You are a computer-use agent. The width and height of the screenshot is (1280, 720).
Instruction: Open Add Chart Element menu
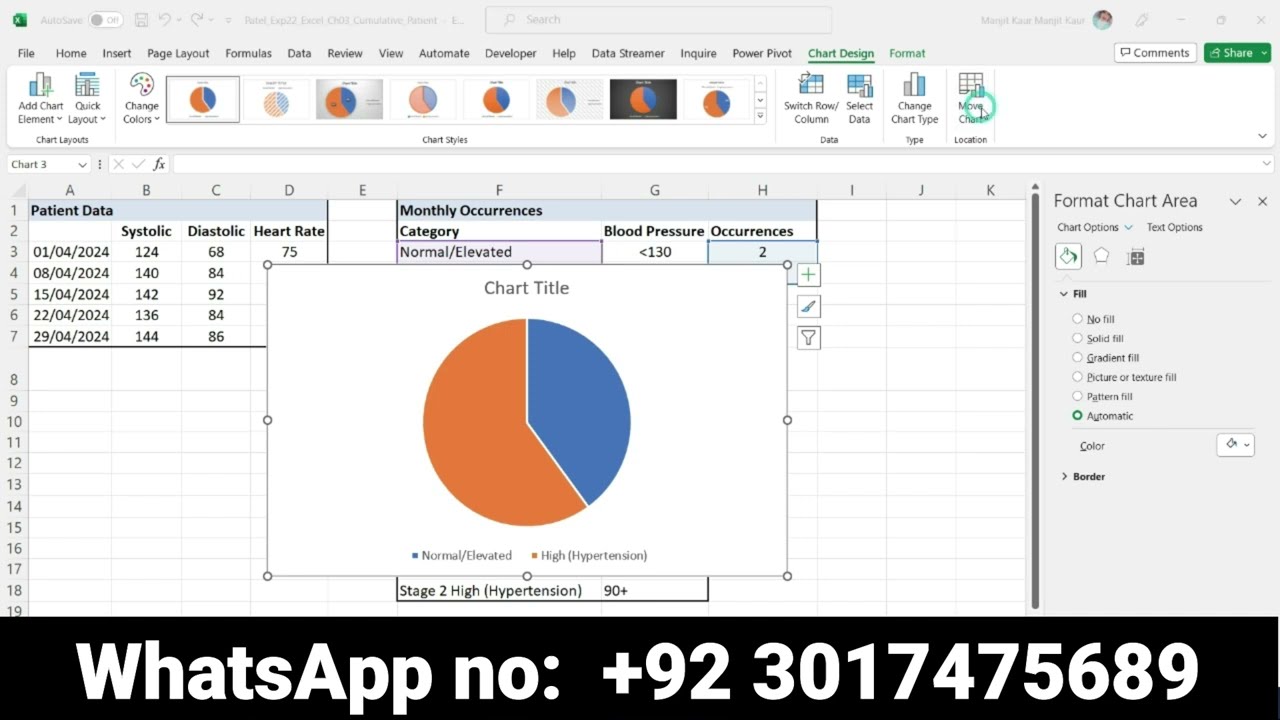pos(40,98)
